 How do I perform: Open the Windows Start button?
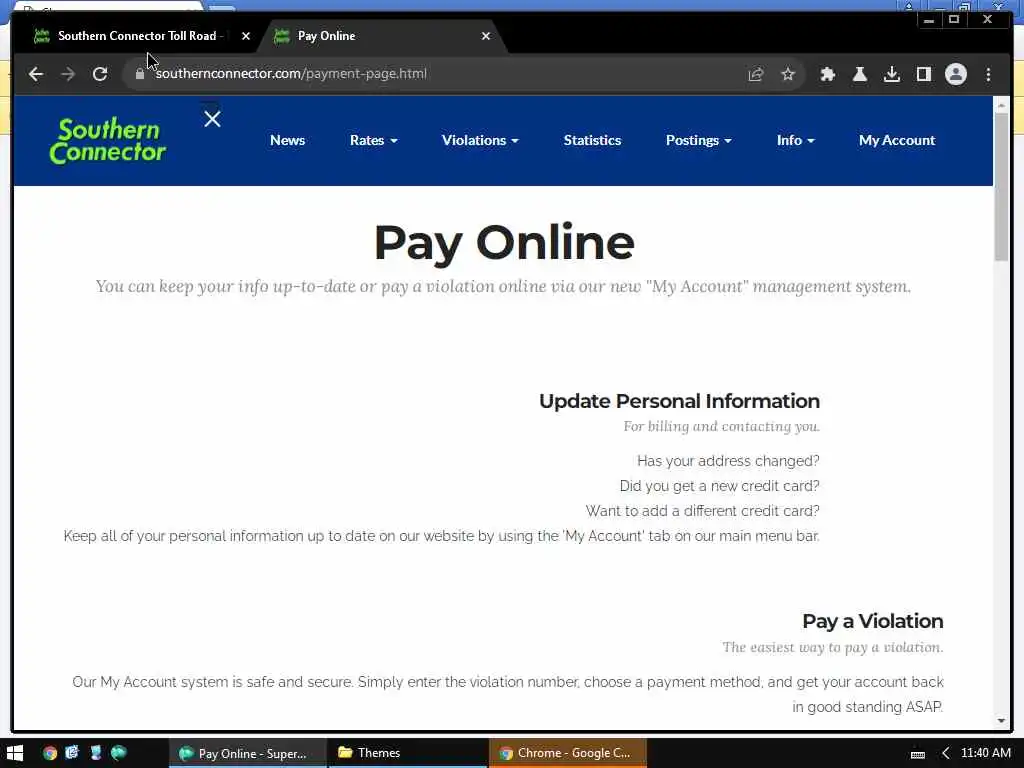click(x=14, y=753)
